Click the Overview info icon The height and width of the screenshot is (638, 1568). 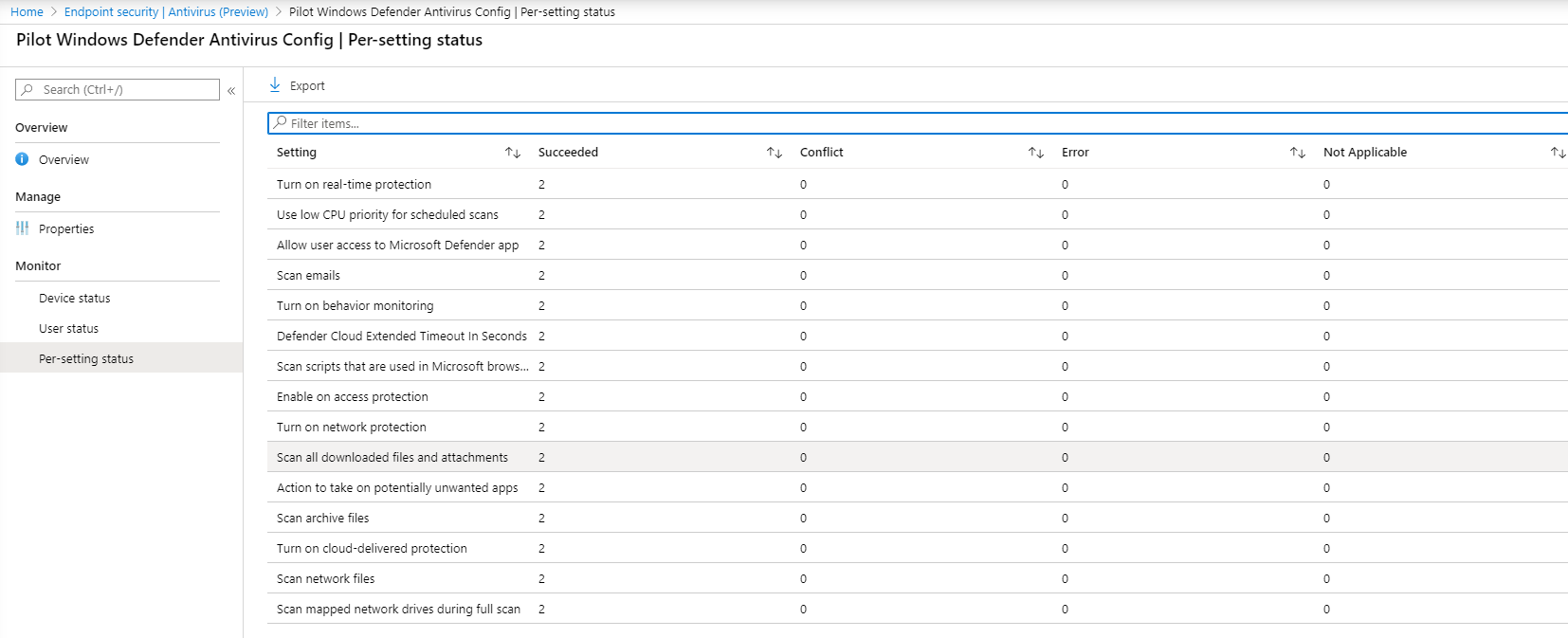(x=23, y=159)
